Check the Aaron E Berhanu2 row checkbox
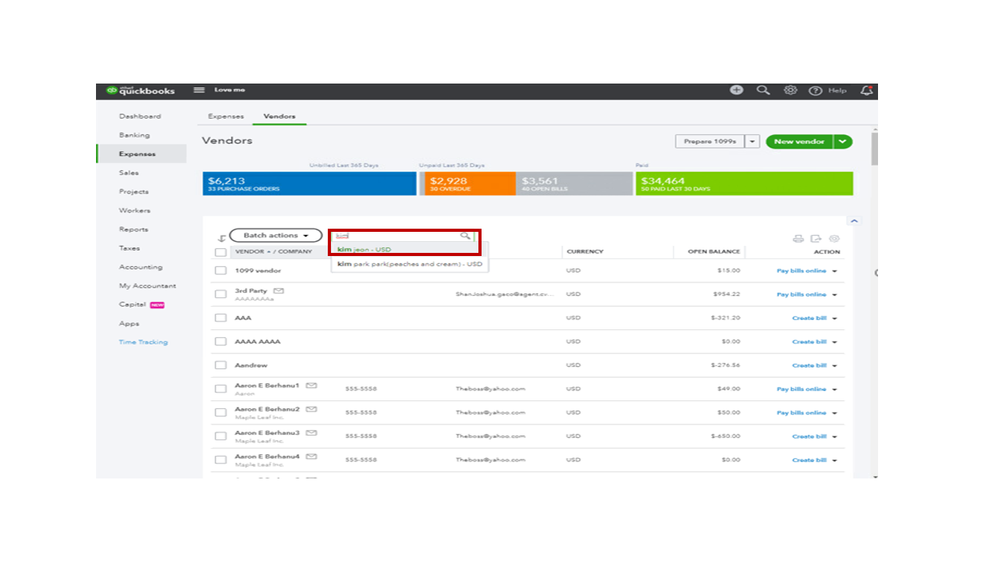The height and width of the screenshot is (562, 999). tap(220, 412)
